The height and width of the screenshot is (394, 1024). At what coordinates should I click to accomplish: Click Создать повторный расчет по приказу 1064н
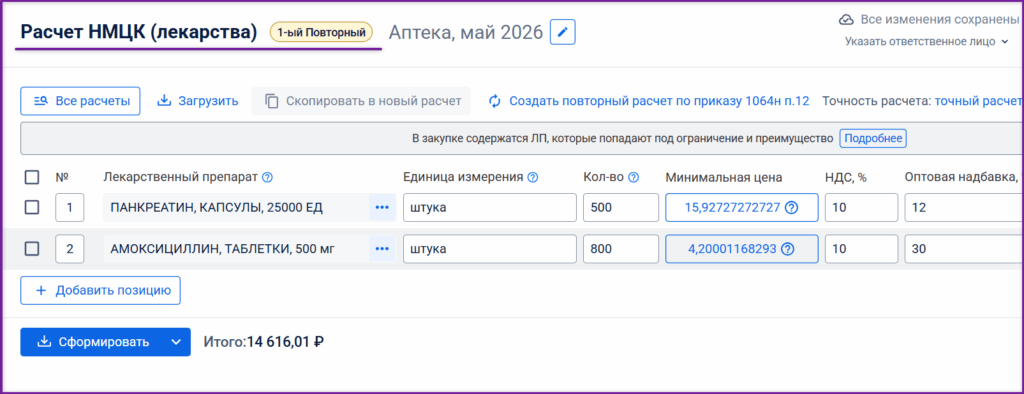649,101
